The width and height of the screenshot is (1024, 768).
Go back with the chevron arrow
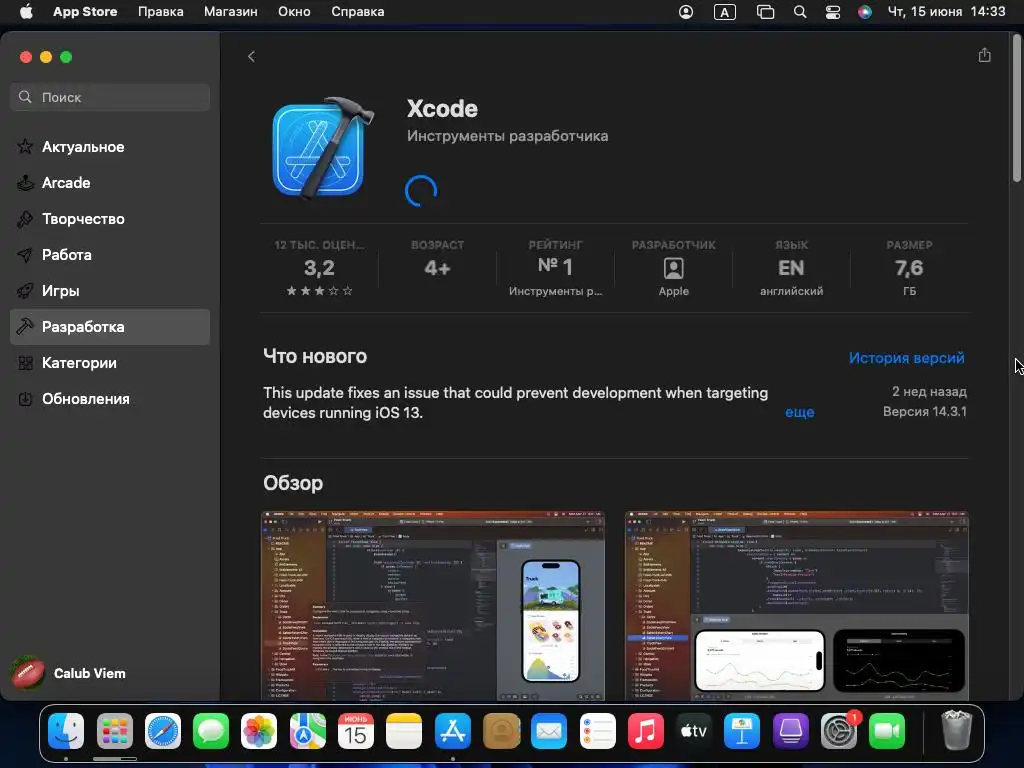coord(251,57)
